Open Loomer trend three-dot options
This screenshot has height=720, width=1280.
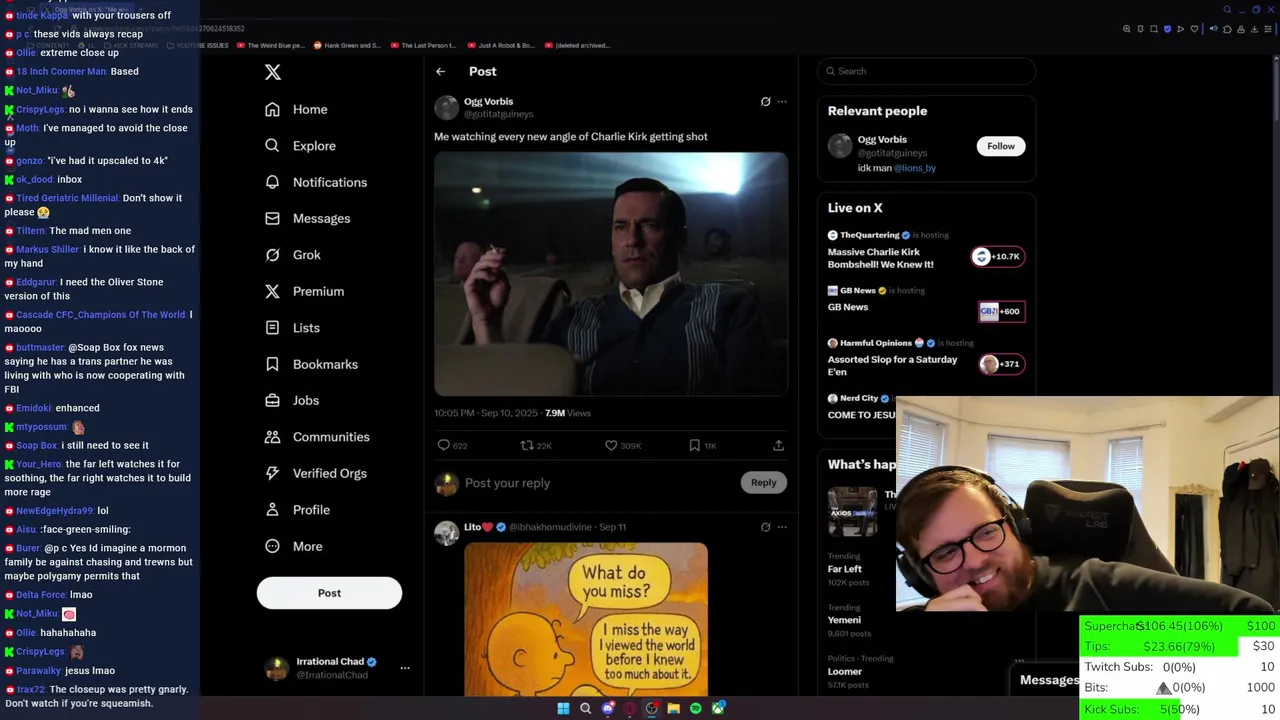point(1019,660)
